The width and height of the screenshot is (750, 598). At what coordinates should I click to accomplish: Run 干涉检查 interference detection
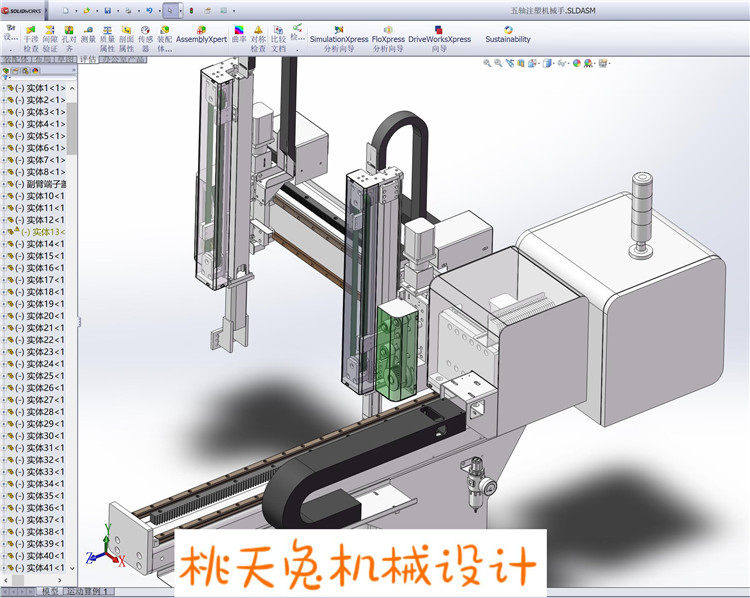pyautogui.click(x=31, y=38)
